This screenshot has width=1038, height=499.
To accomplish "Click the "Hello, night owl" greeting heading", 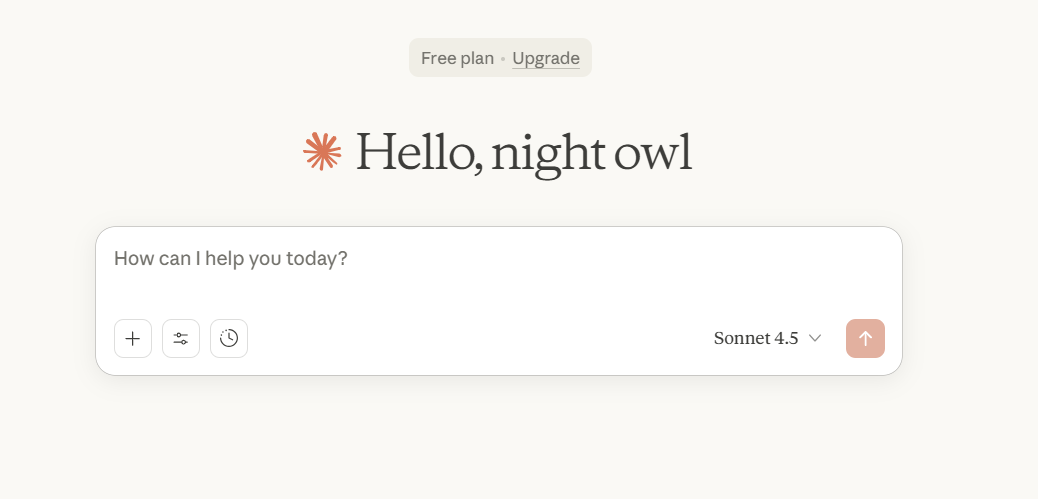I will pyautogui.click(x=523, y=152).
